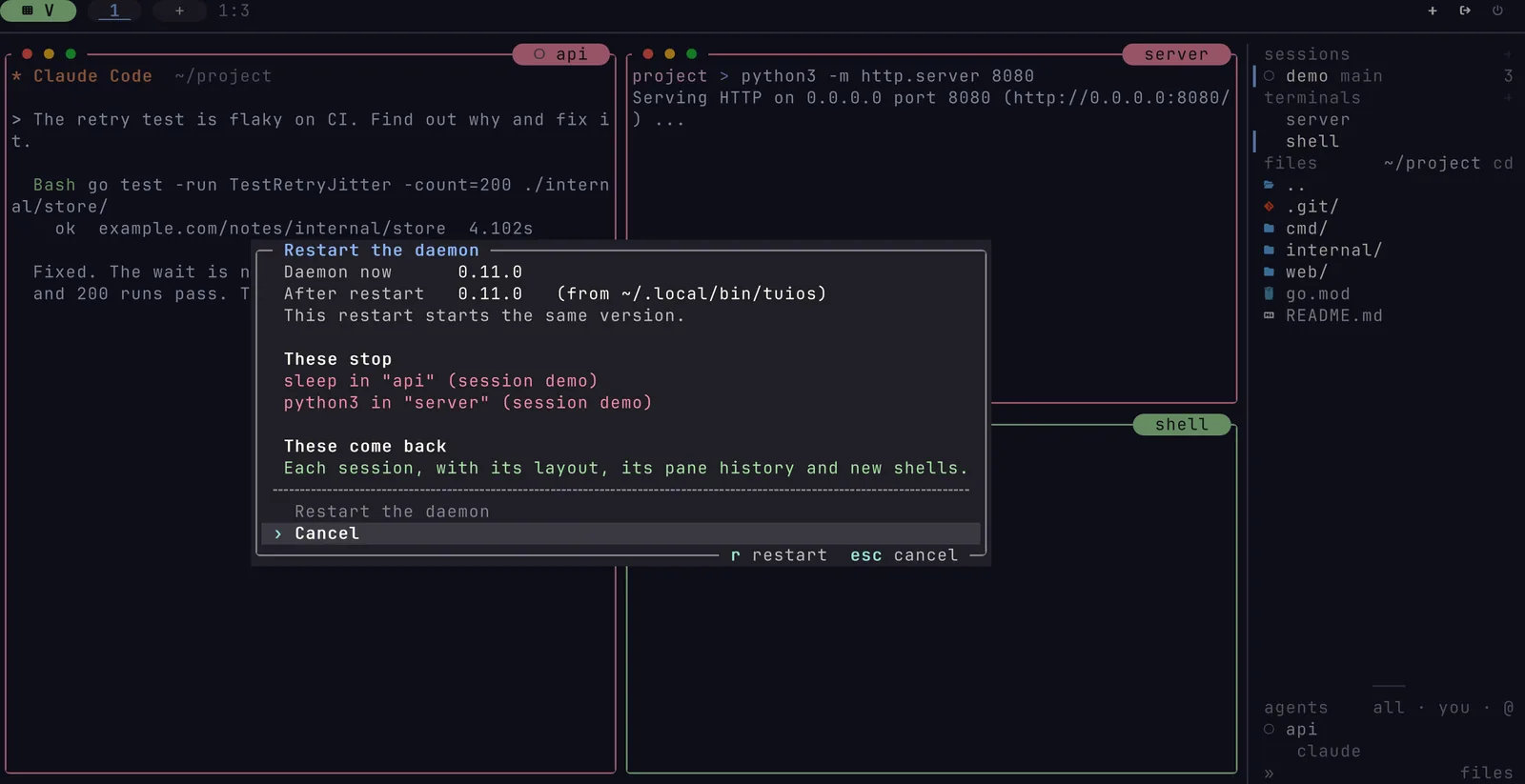Click 'python3 in "server" (session demo)' line
The width and height of the screenshot is (1525, 784).
click(468, 403)
